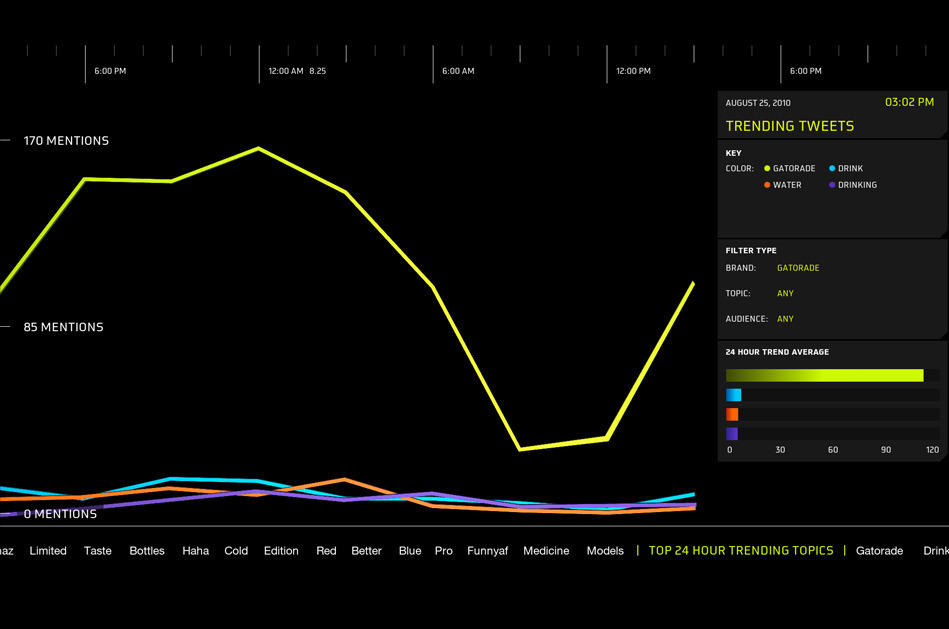Click the Taste trending topic

click(x=97, y=551)
